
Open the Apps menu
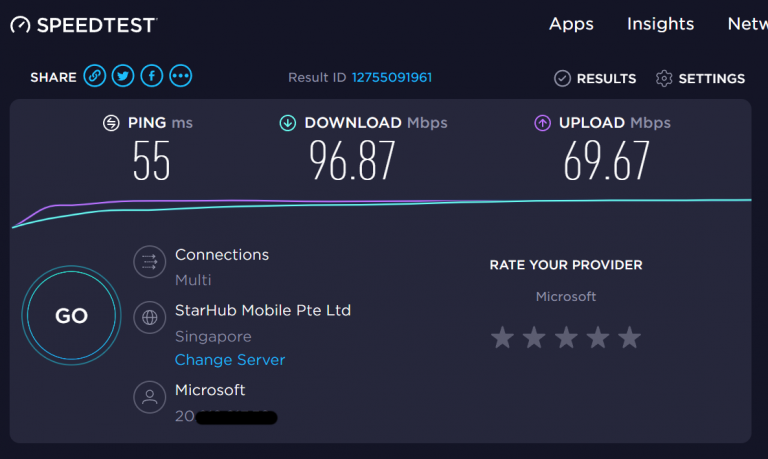(x=571, y=24)
